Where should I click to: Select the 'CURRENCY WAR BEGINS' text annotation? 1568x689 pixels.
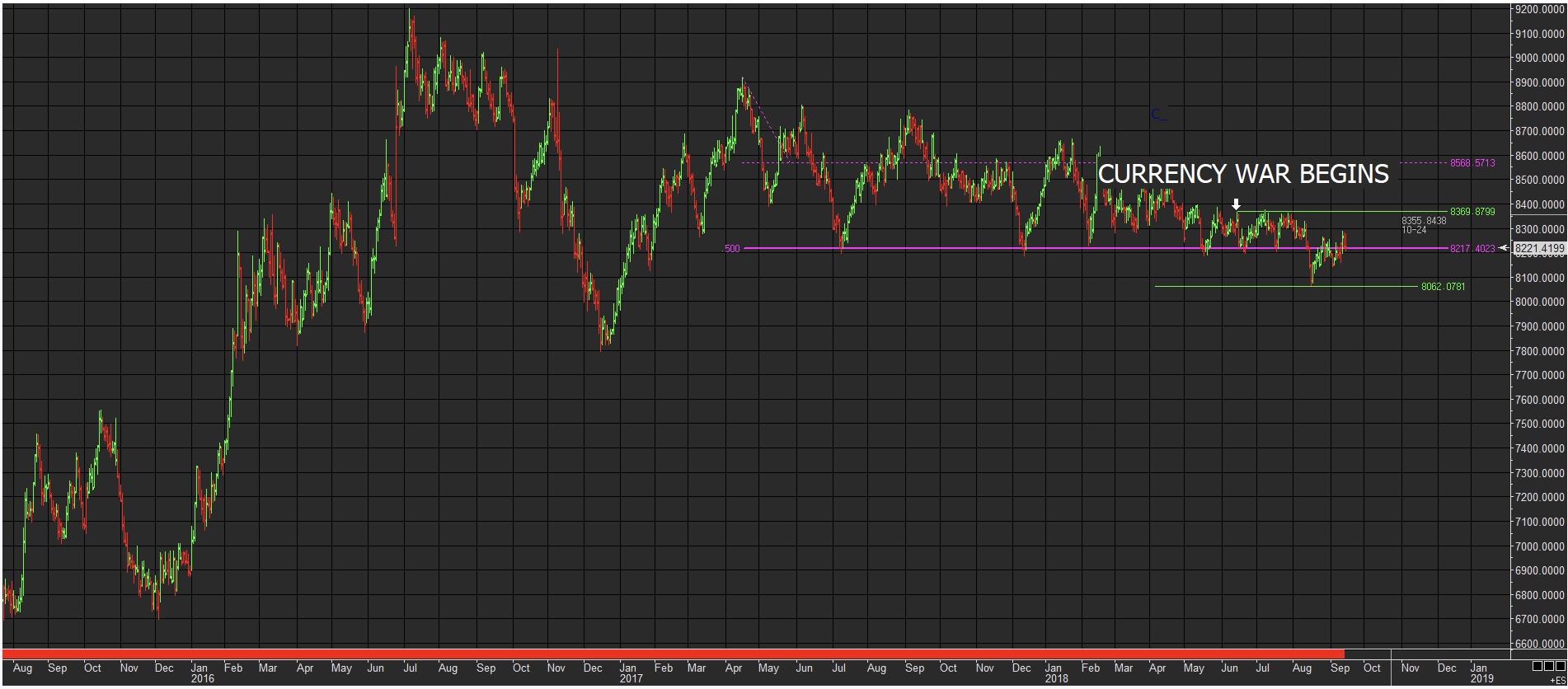click(x=1243, y=175)
